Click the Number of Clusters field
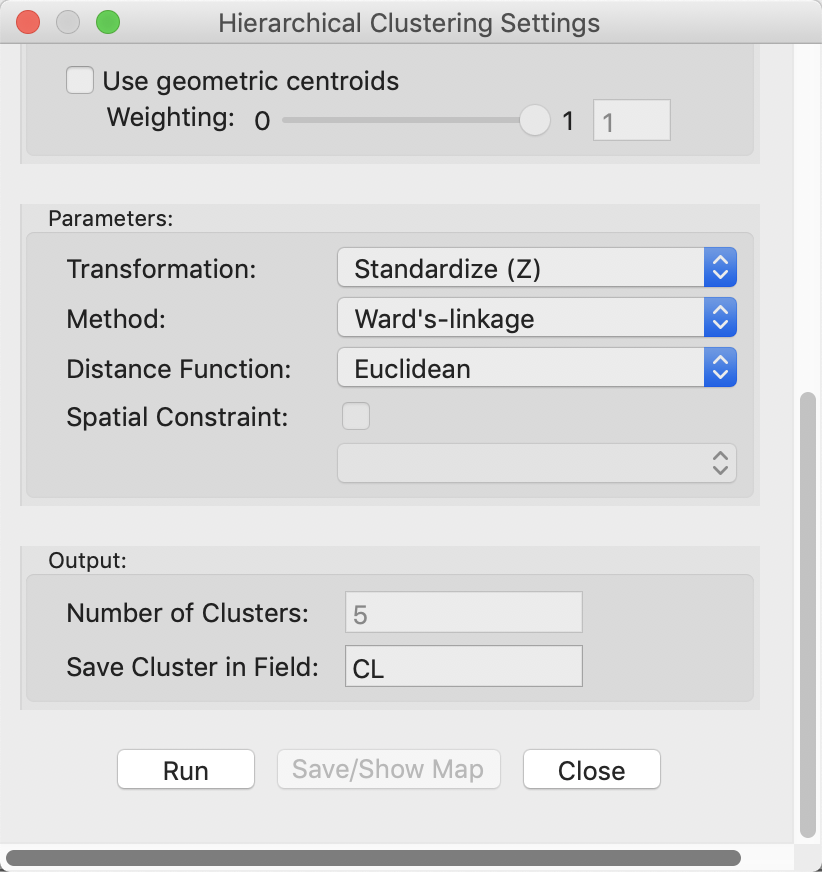The width and height of the screenshot is (822, 872). point(463,611)
